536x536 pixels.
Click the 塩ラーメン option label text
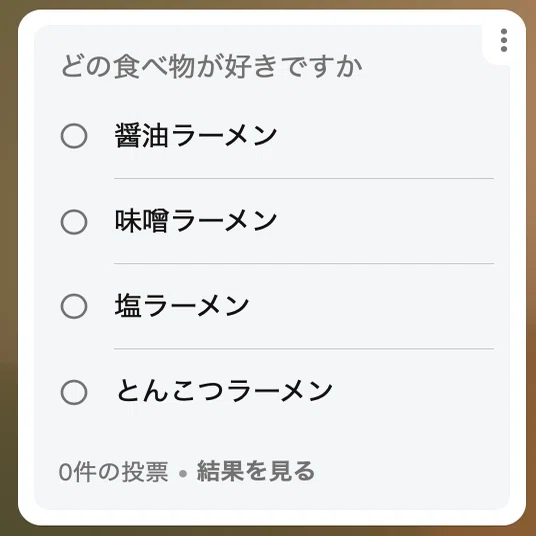click(x=182, y=306)
